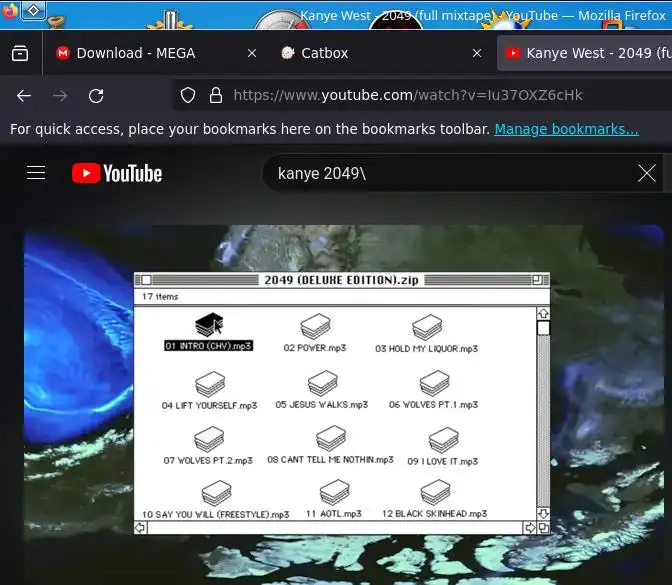Image resolution: width=672 pixels, height=585 pixels.
Task: Open the YouTube hamburger guide menu
Action: coord(36,173)
